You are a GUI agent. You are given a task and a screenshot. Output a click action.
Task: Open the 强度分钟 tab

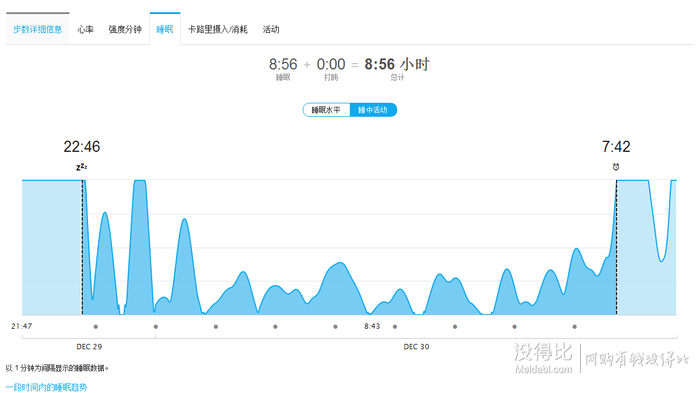[125, 29]
